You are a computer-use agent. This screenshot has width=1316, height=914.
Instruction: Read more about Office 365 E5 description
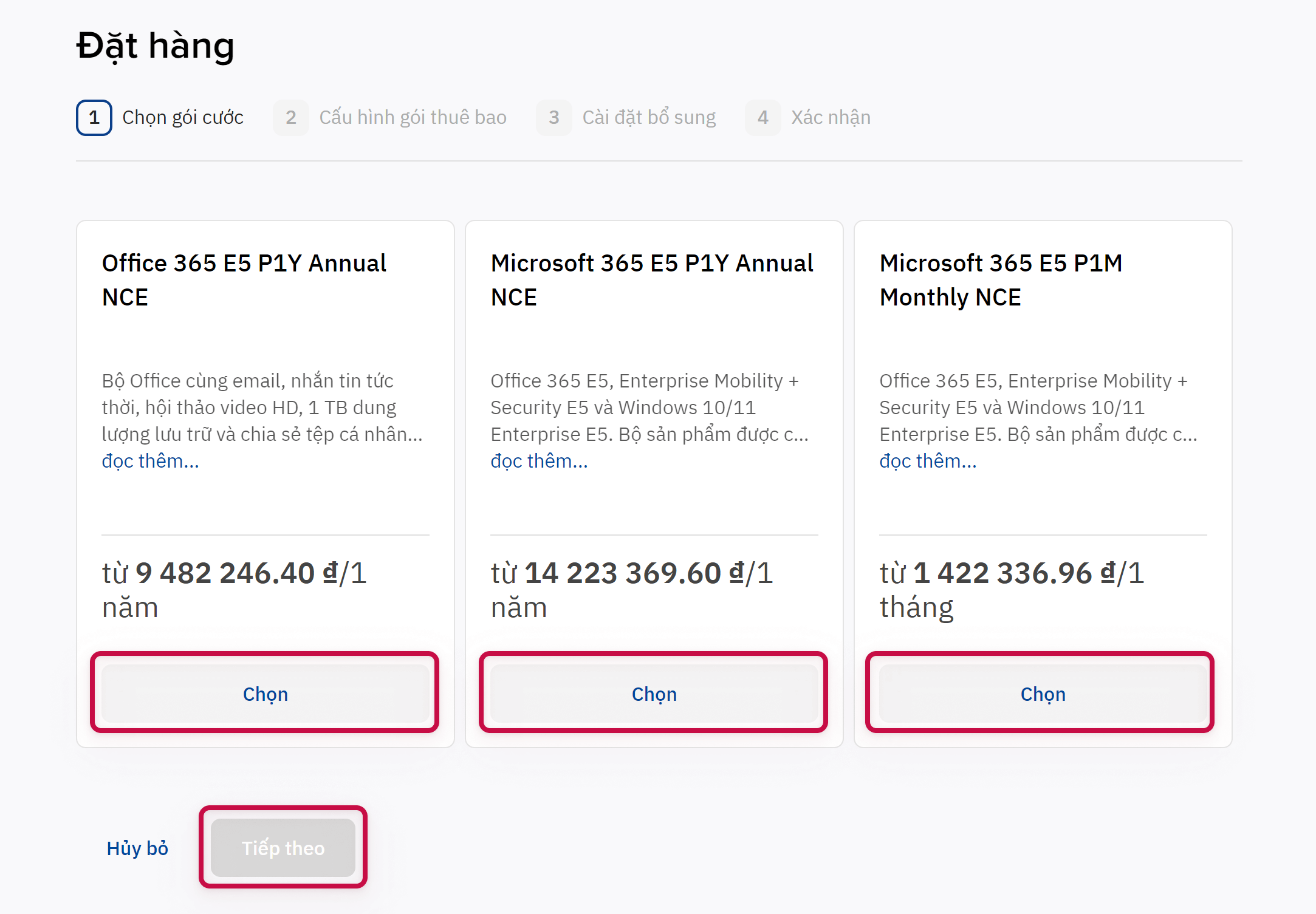coord(150,461)
